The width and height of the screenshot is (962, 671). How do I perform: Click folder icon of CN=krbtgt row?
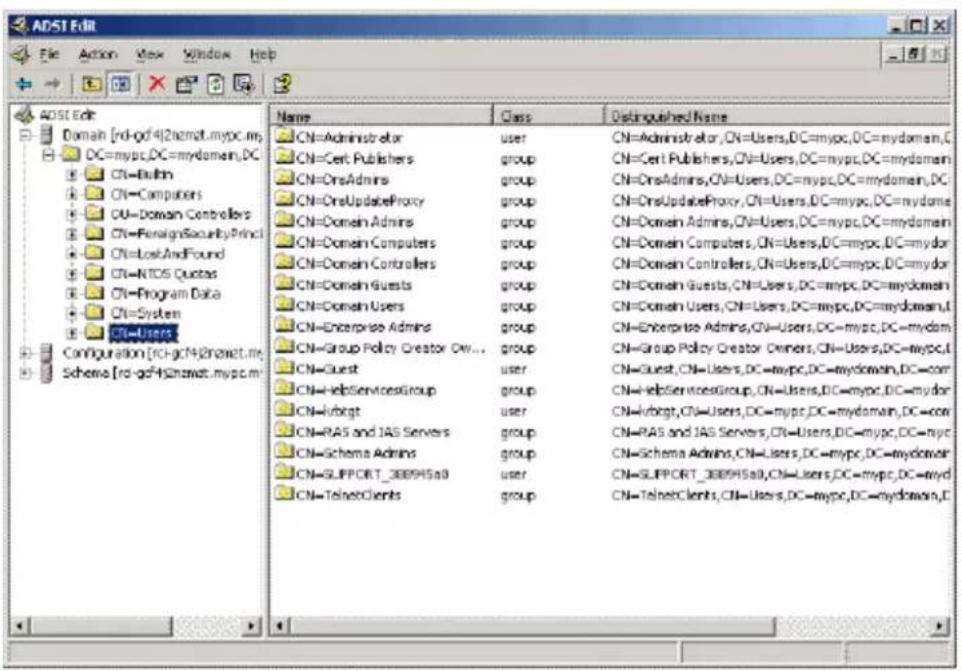[284, 410]
